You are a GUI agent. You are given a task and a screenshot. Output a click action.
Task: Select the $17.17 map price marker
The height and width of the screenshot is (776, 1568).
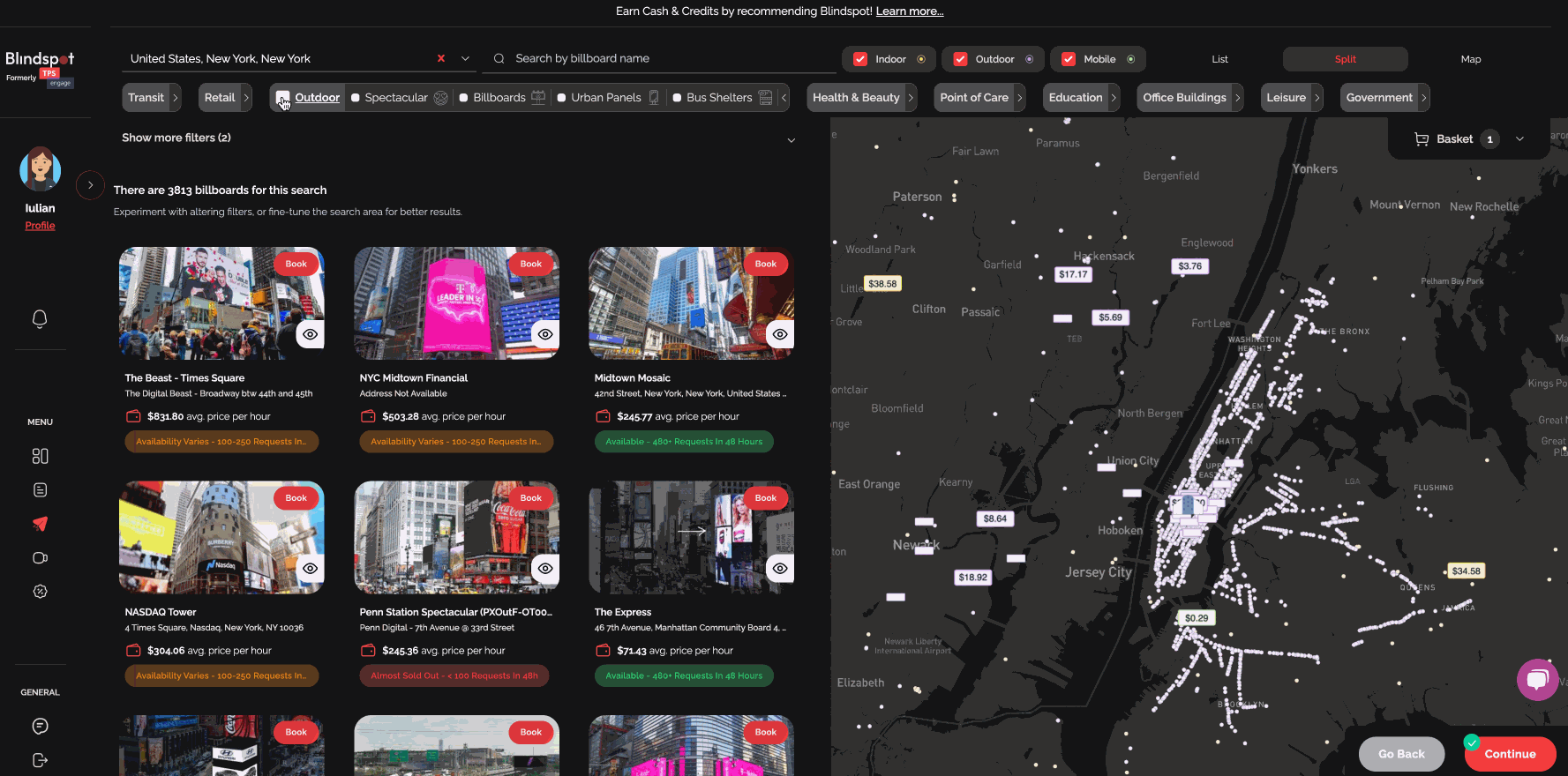pyautogui.click(x=1074, y=274)
